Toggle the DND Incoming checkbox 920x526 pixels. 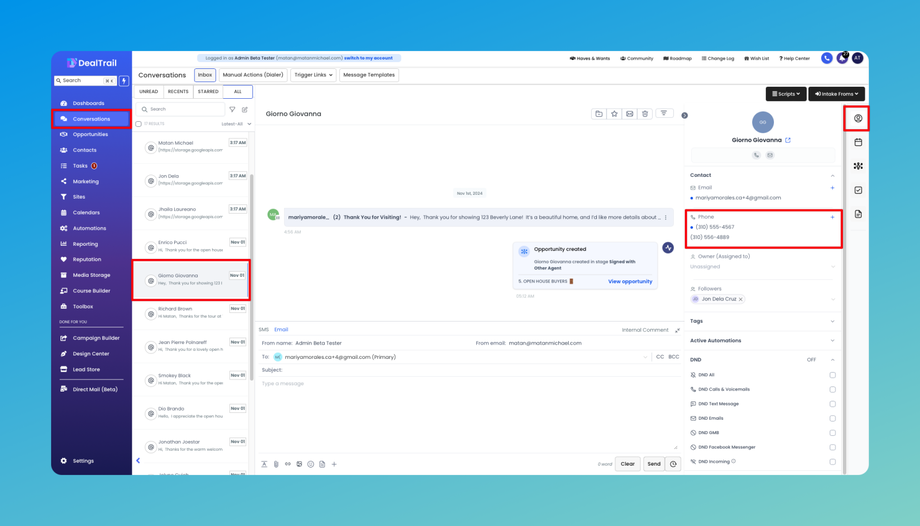click(833, 462)
